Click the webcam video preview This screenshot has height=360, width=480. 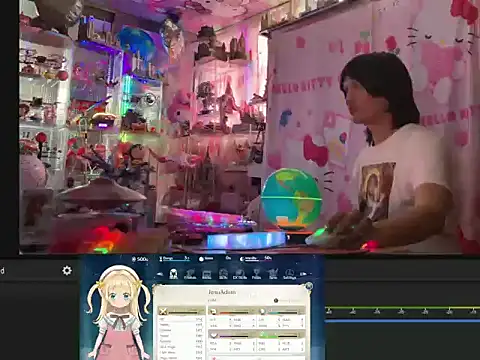tap(249, 127)
